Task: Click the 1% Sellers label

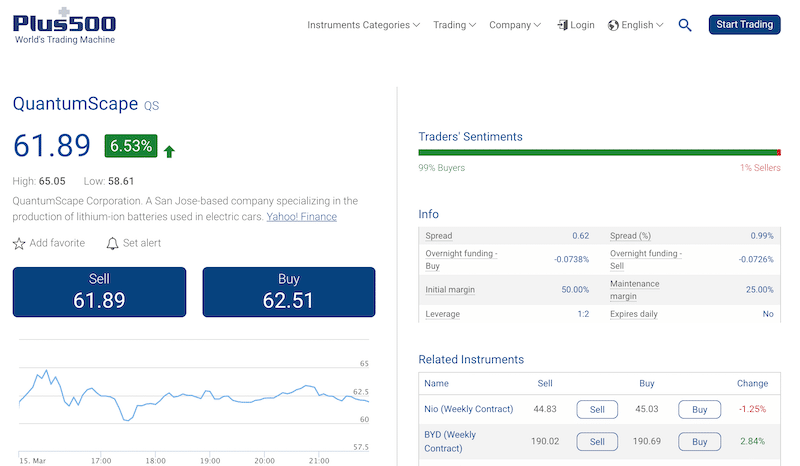Action: pos(760,167)
